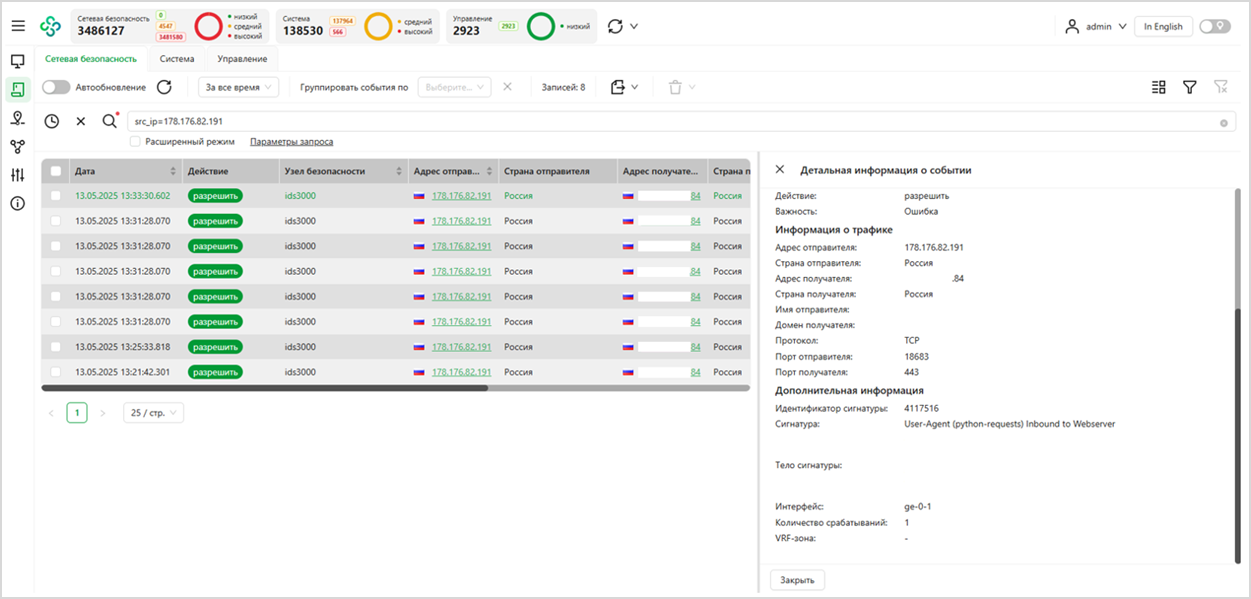Enable the Расширенный режим checkbox
1251x599 pixels.
point(135,142)
